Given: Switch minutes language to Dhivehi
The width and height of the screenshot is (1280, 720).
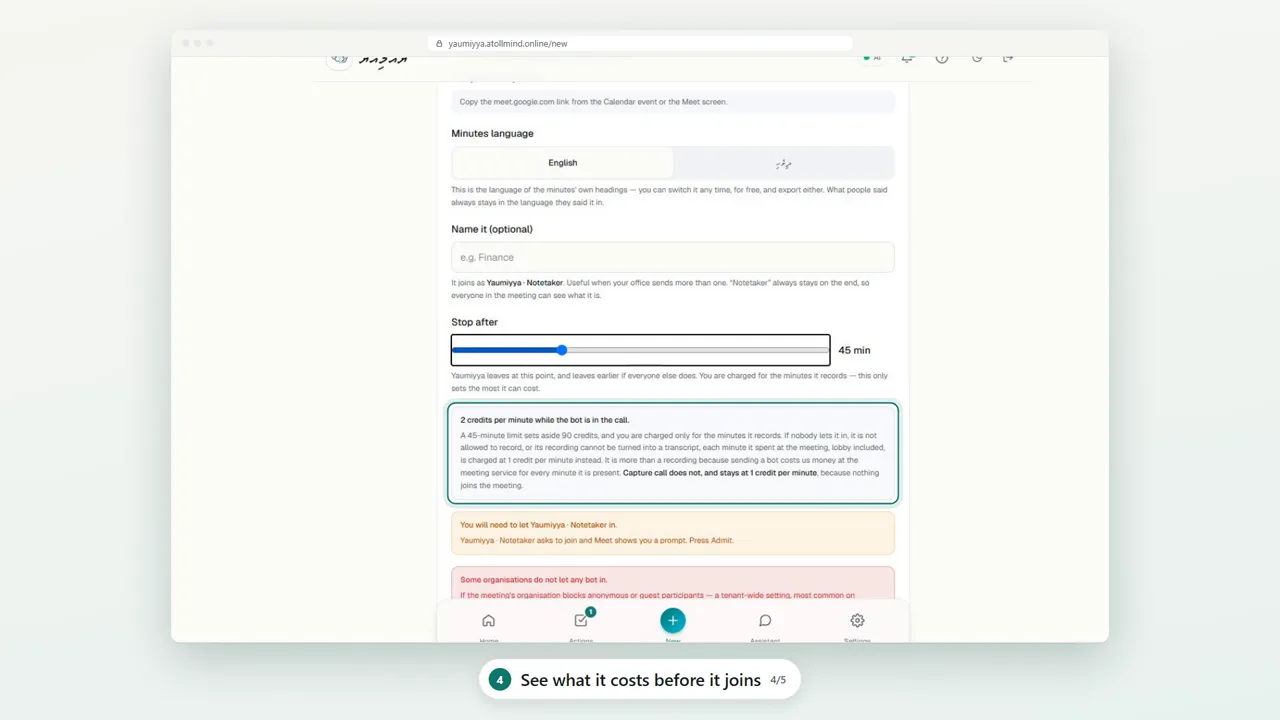Looking at the screenshot, I should [784, 163].
